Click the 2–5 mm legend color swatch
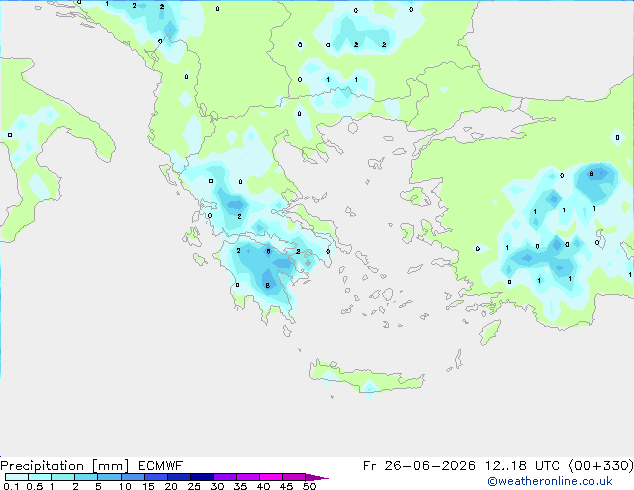The width and height of the screenshot is (634, 490). [86, 477]
